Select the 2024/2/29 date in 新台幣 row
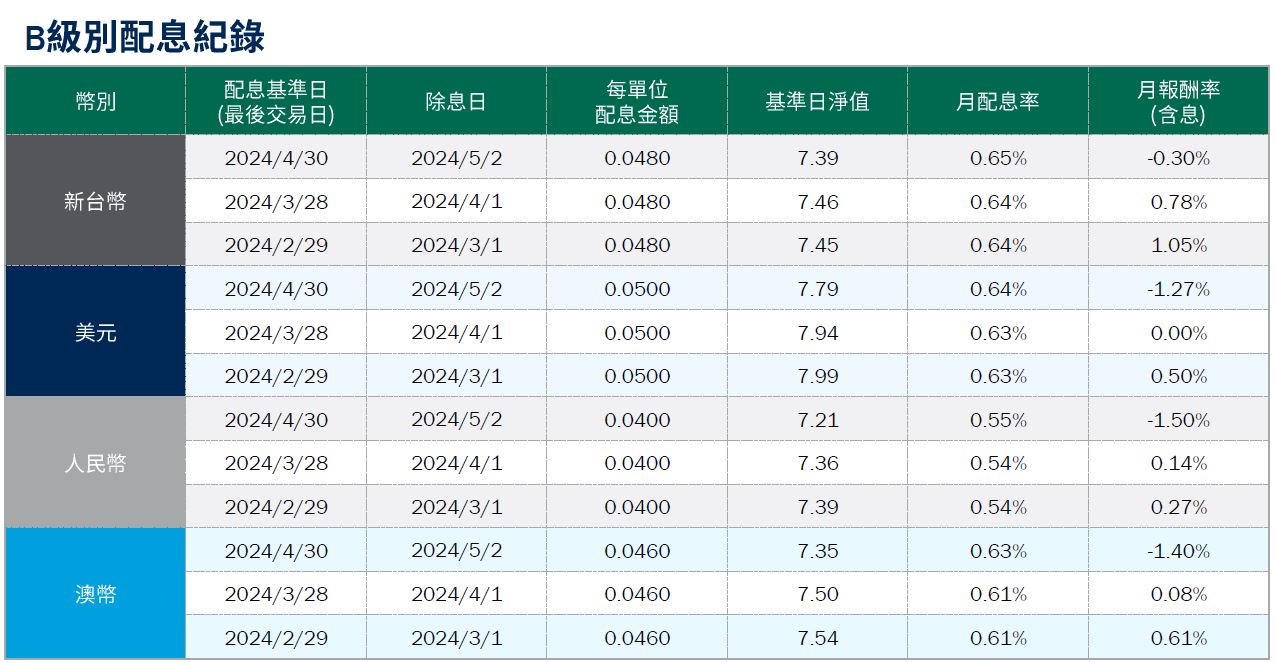Image resolution: width=1276 pixels, height=663 pixels. pyautogui.click(x=276, y=243)
